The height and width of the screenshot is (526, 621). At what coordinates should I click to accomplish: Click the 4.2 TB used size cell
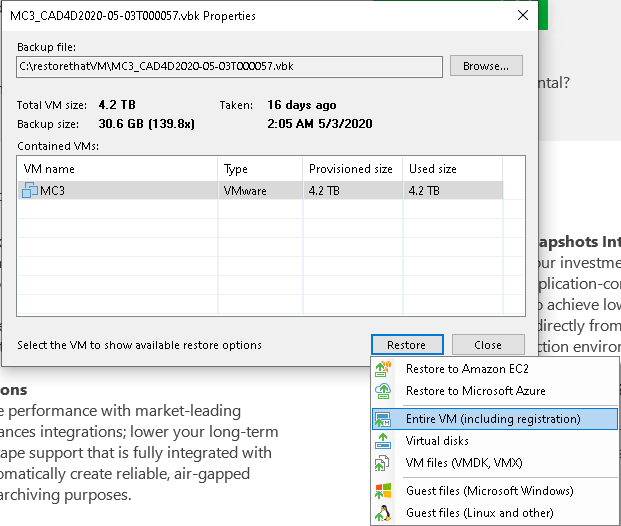pyautogui.click(x=453, y=191)
